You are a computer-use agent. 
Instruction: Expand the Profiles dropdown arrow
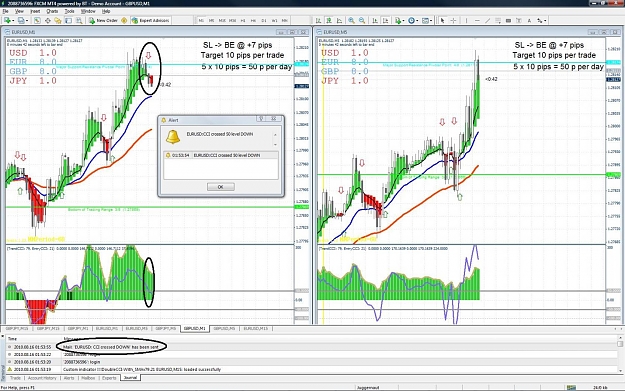click(27, 21)
